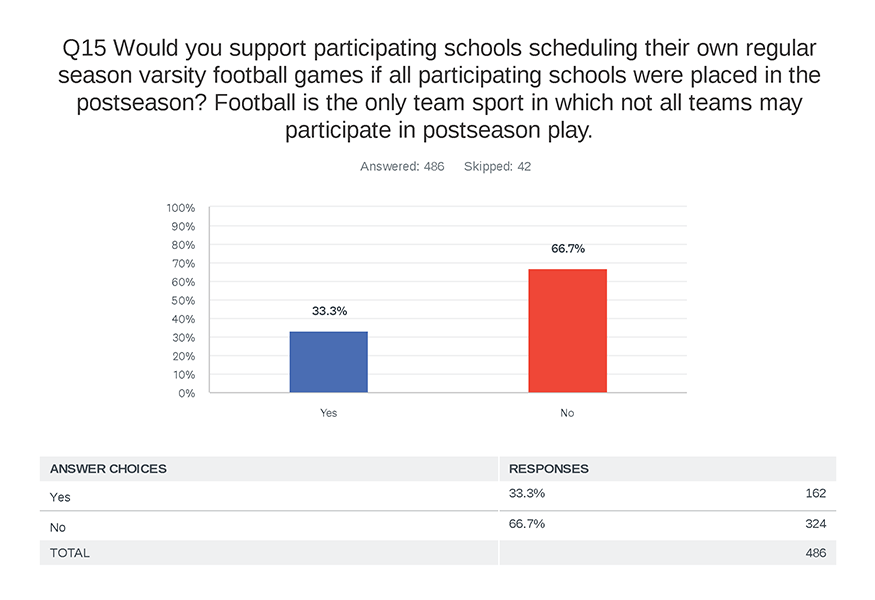Click the 162 response count
Viewport: 875px width, 600px height.
point(815,493)
